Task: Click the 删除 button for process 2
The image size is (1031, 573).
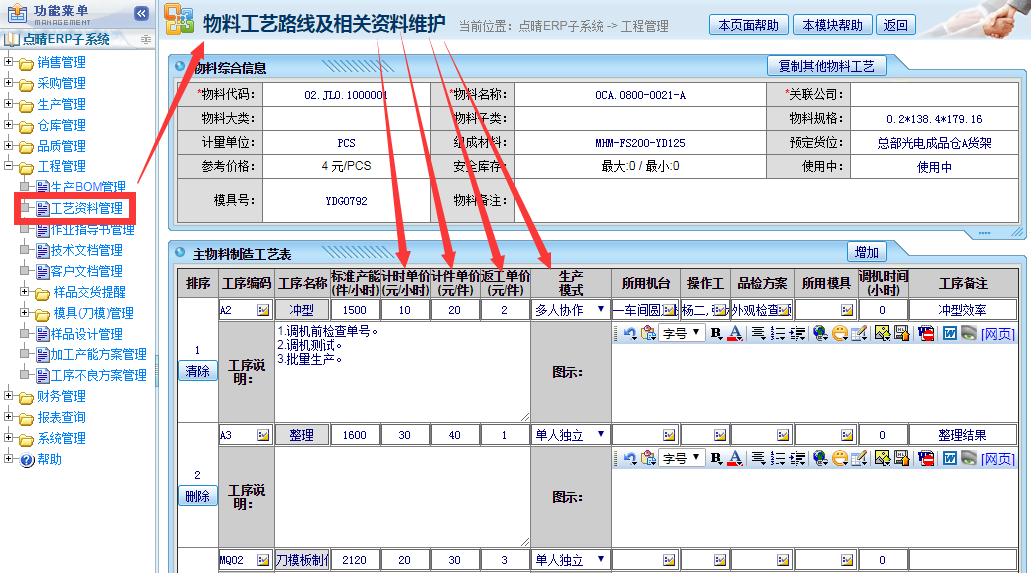Action: (197, 496)
